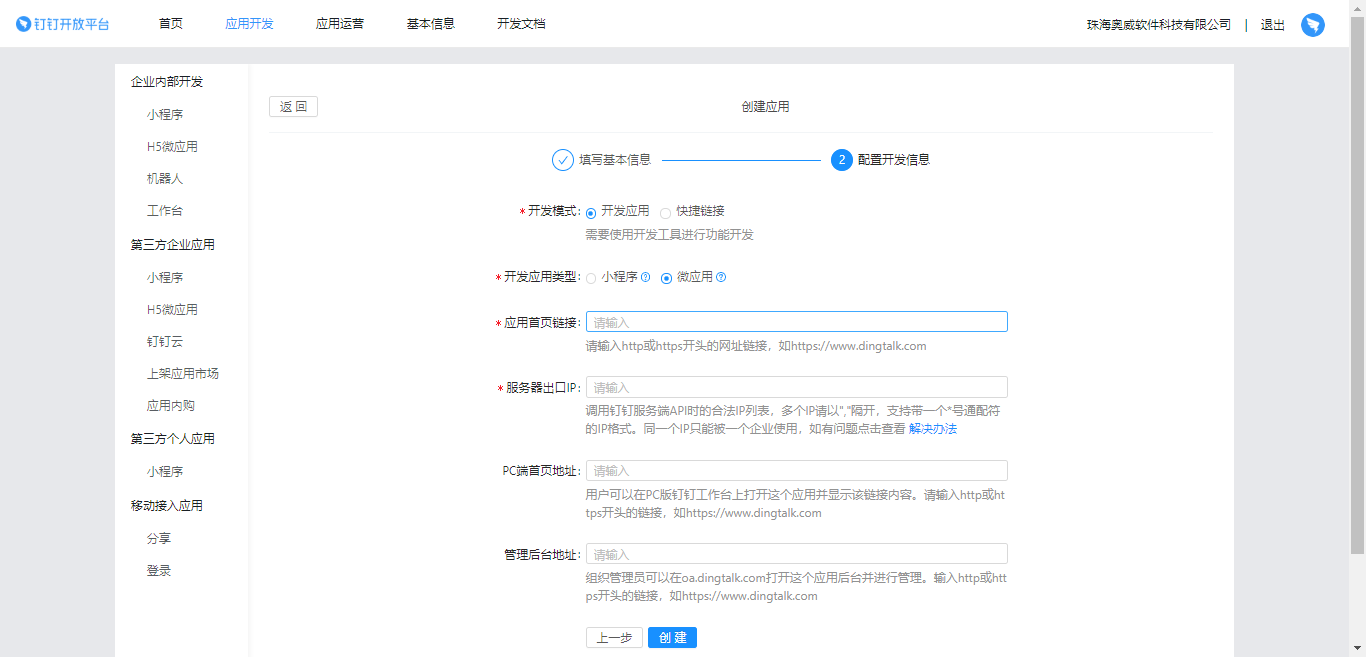Open the 开发文档 documentation menu
The image size is (1366, 657).
(519, 23)
